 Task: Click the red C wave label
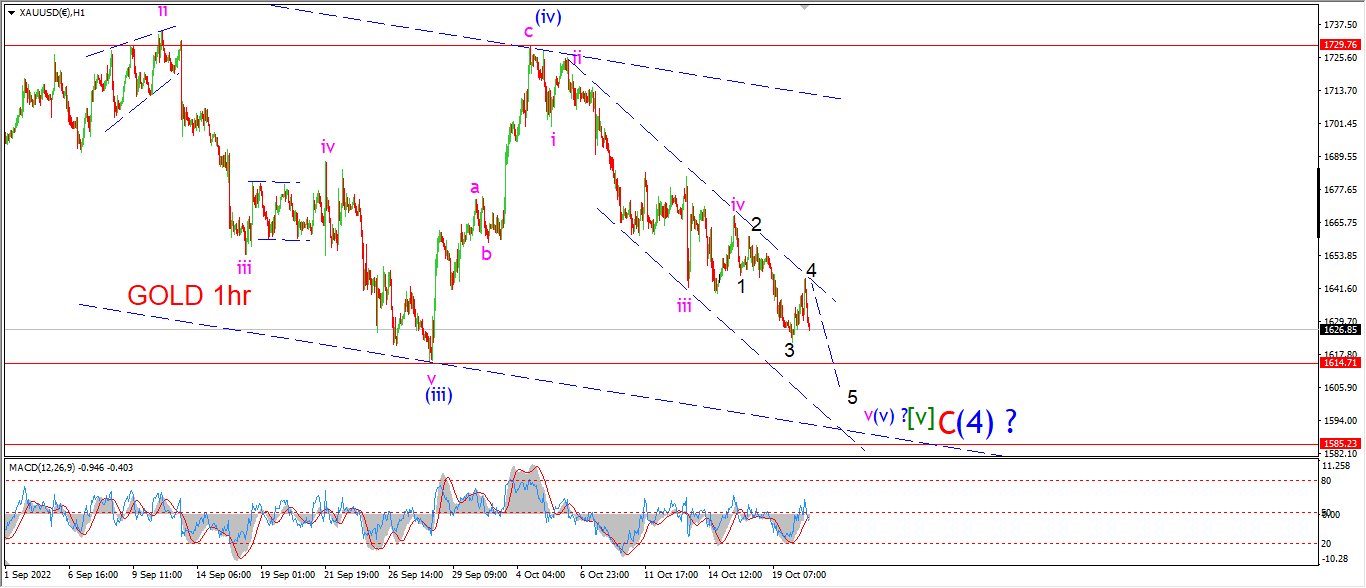point(950,422)
